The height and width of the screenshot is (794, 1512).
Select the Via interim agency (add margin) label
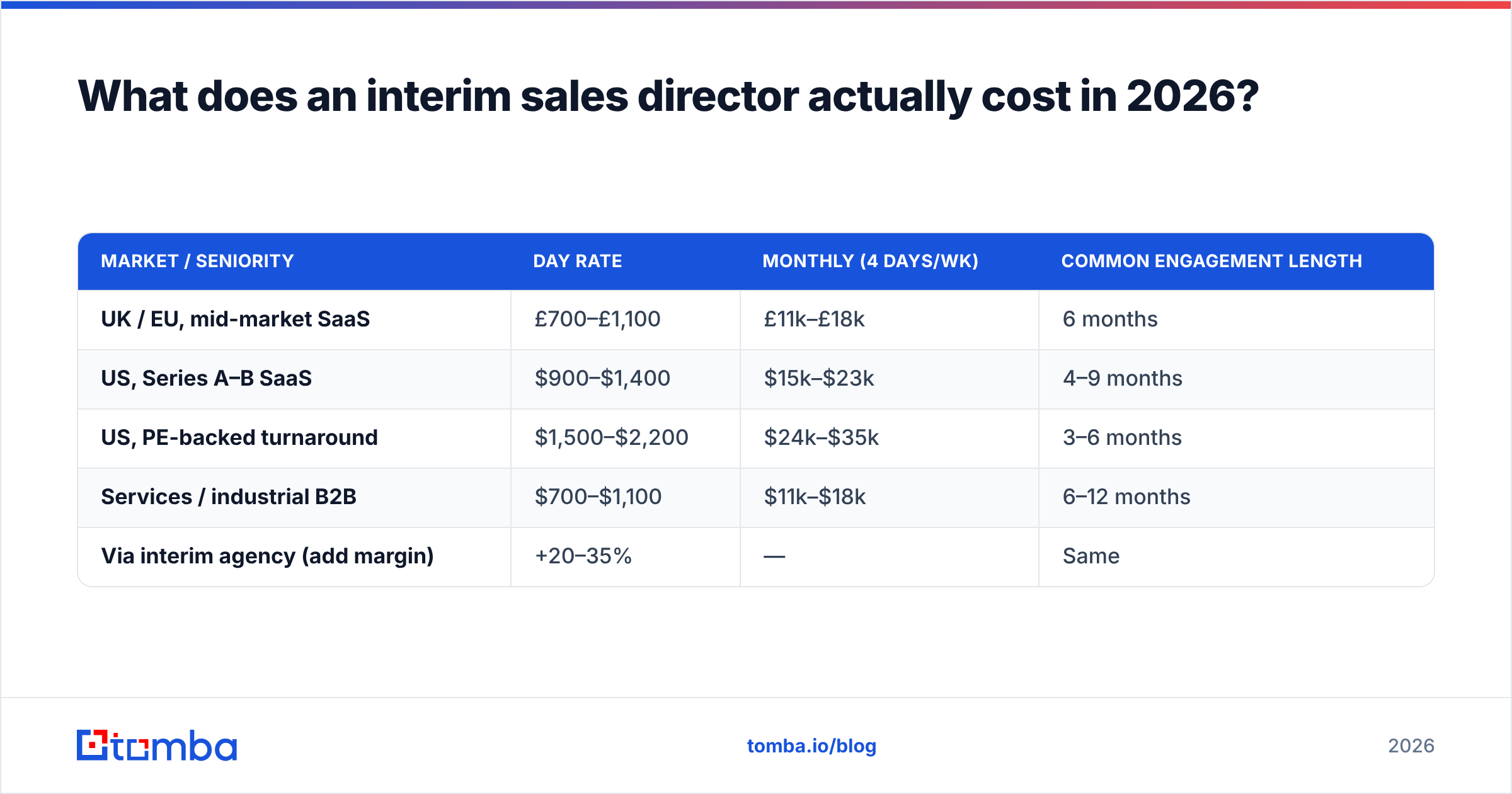(x=268, y=556)
